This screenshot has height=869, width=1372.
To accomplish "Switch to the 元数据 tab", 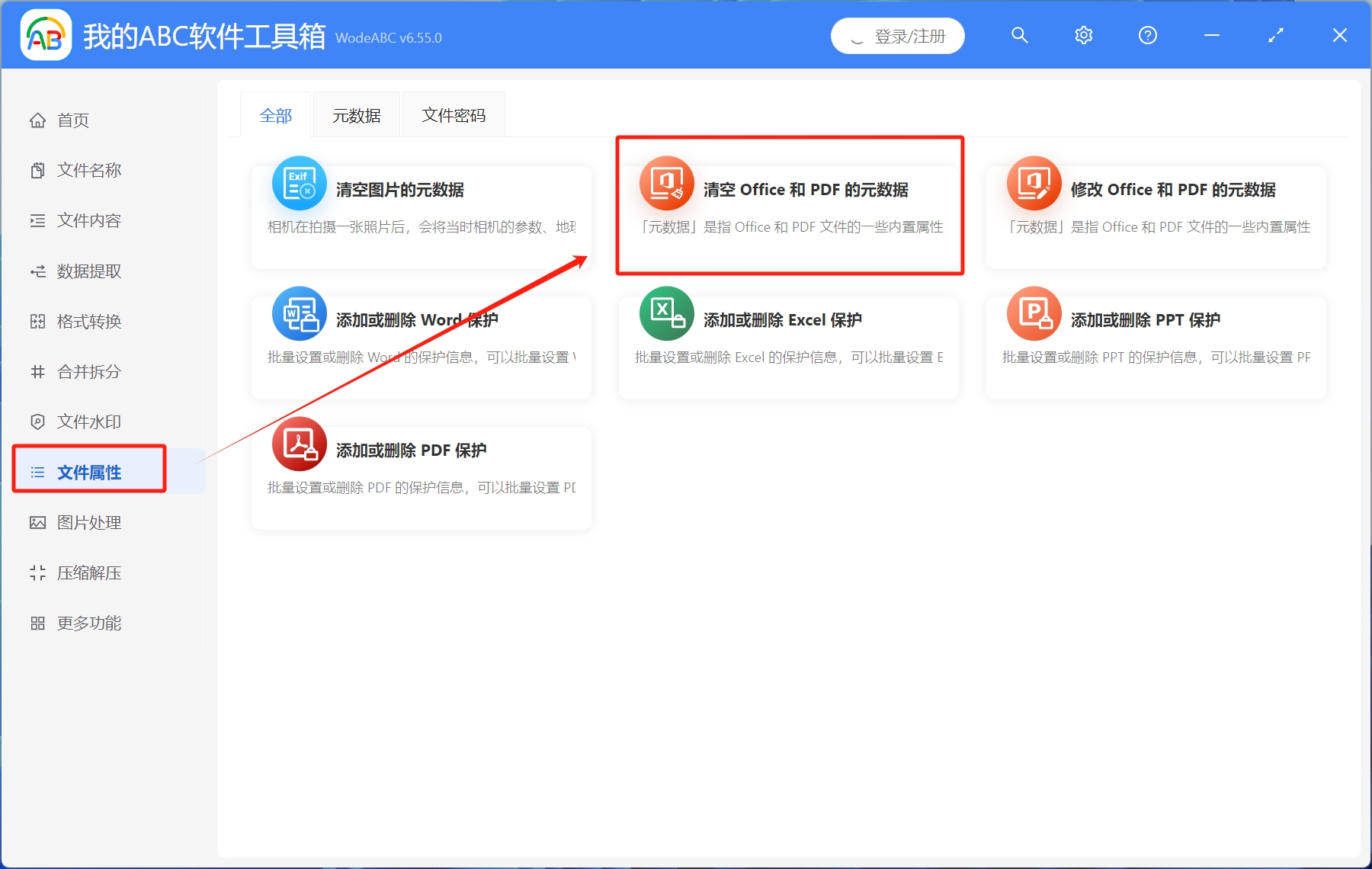I will point(356,114).
